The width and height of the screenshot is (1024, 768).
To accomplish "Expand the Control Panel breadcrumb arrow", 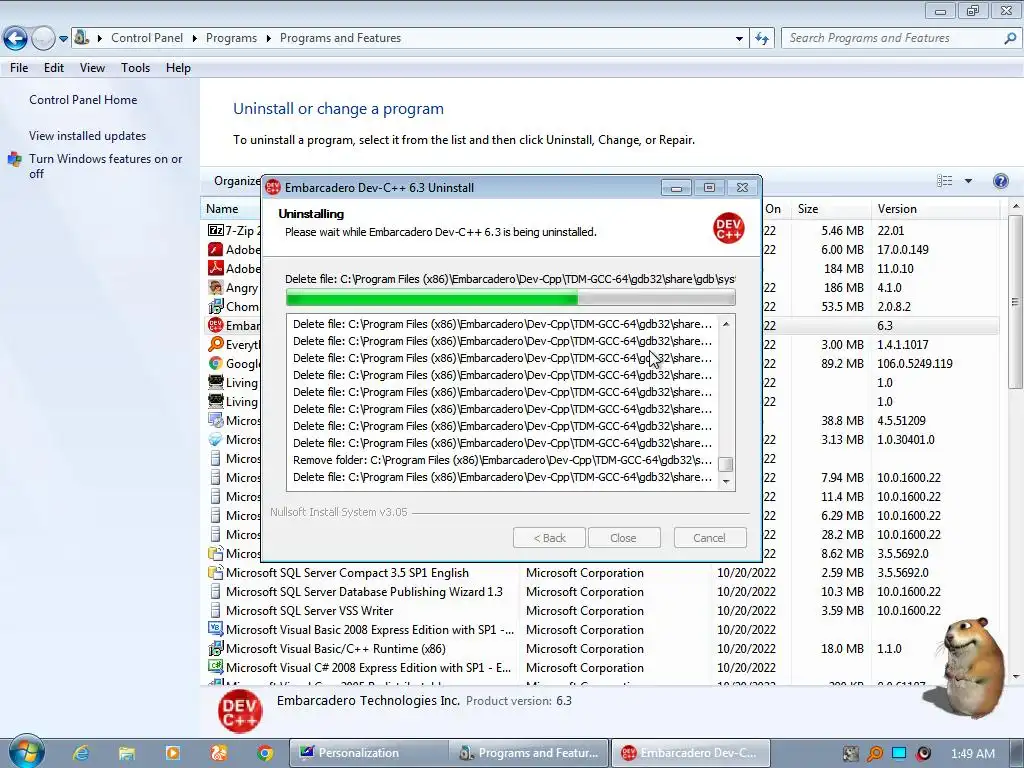I will point(195,39).
